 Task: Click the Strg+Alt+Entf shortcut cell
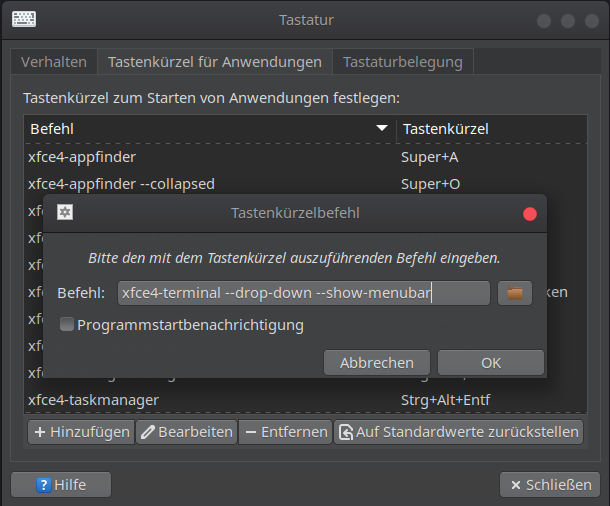click(x=445, y=400)
